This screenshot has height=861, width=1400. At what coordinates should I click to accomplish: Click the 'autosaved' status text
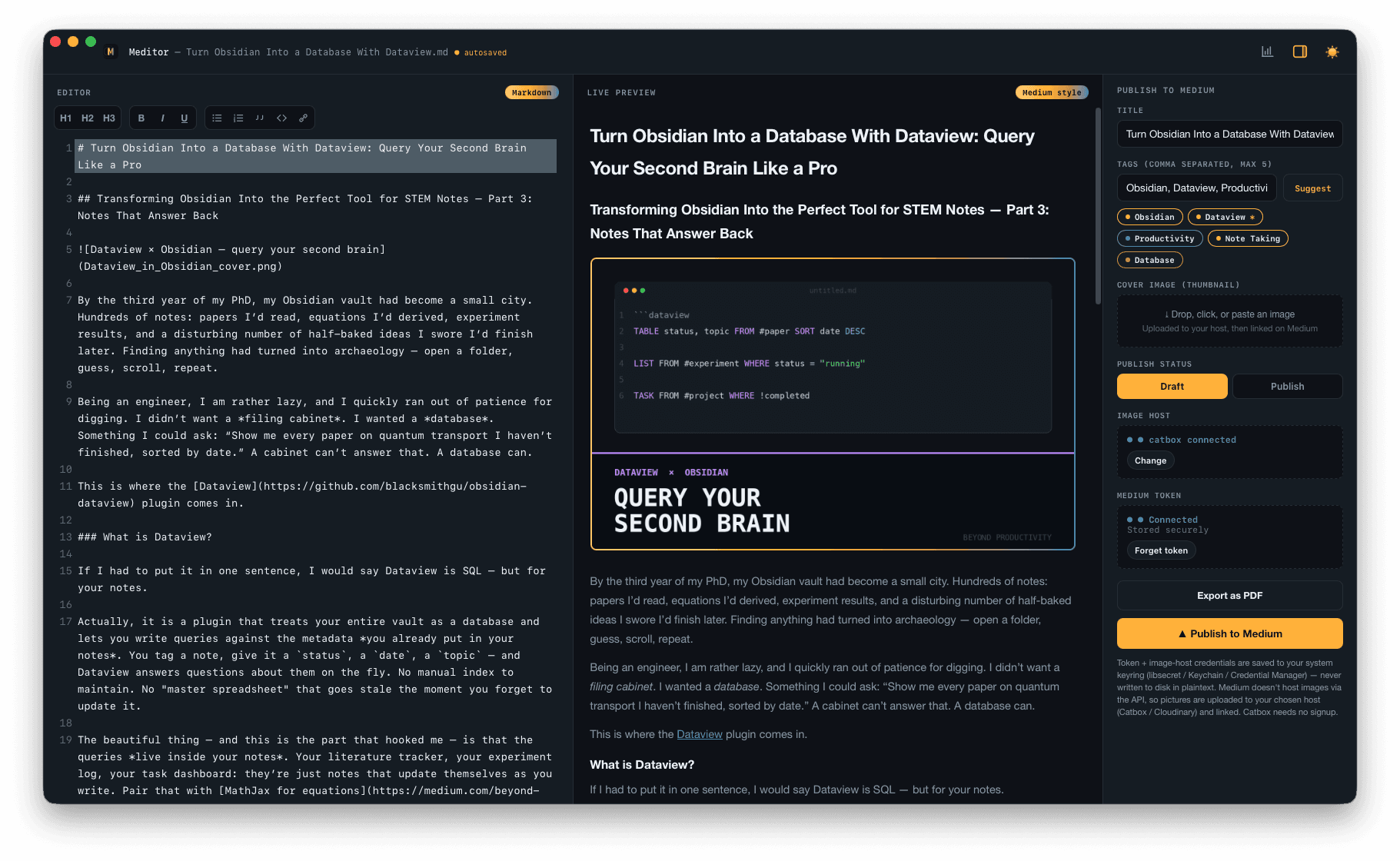(485, 52)
